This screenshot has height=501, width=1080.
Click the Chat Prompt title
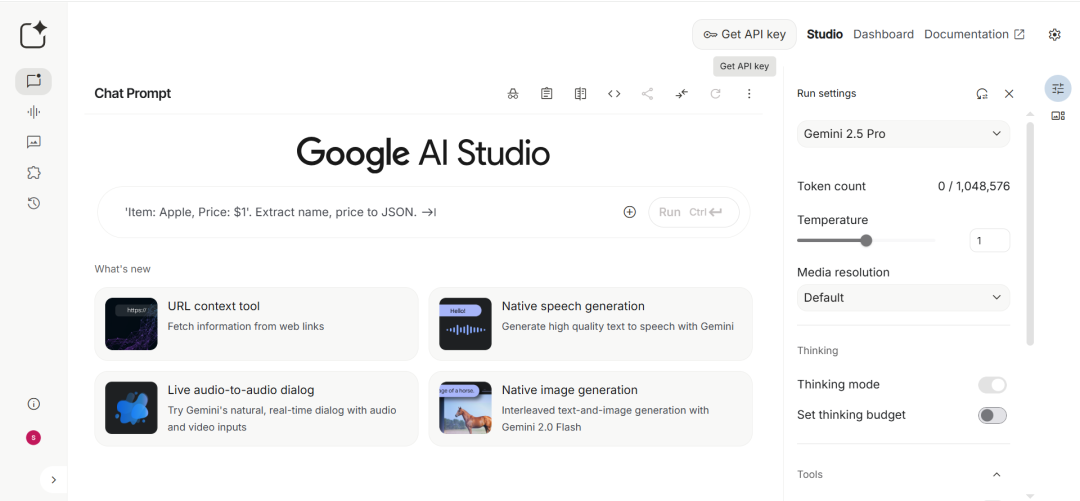coord(133,94)
